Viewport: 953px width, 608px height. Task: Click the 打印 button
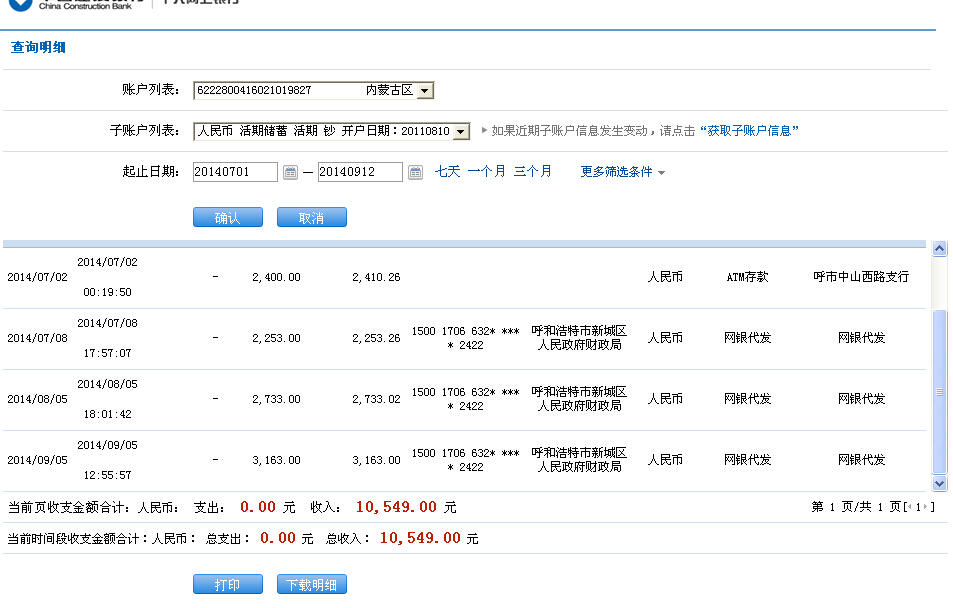[228, 584]
